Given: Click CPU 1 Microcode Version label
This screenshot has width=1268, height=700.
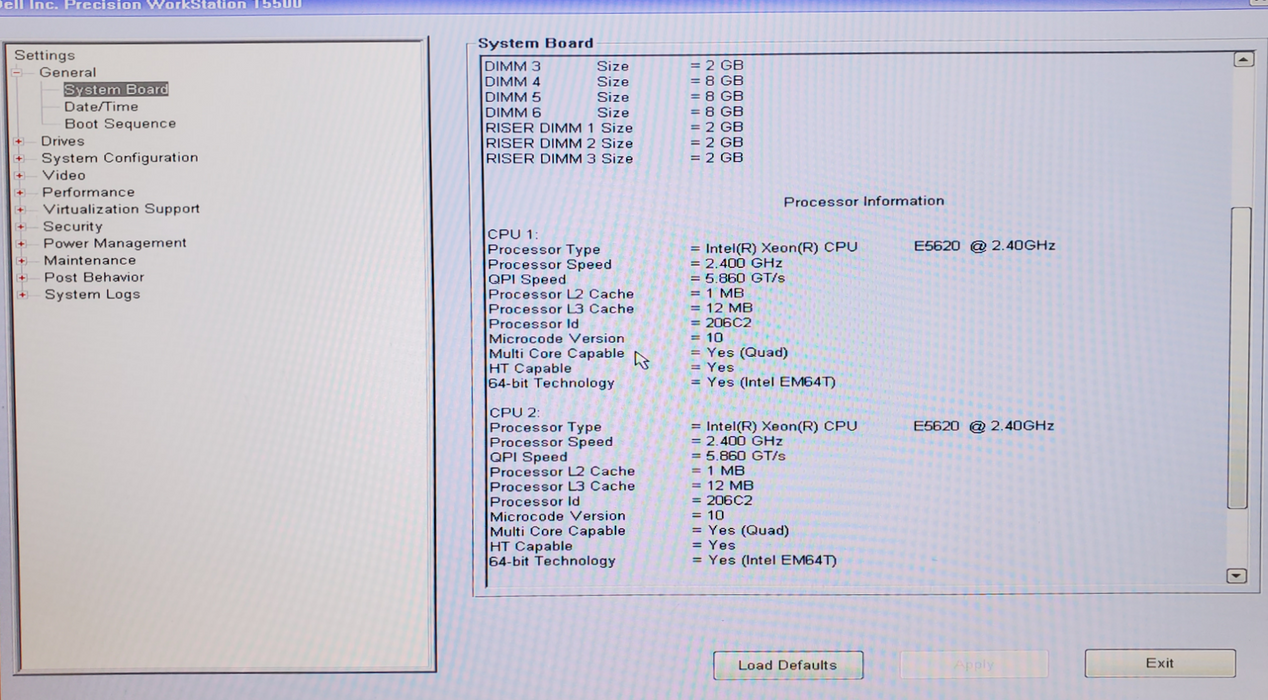Looking at the screenshot, I should click(x=556, y=338).
